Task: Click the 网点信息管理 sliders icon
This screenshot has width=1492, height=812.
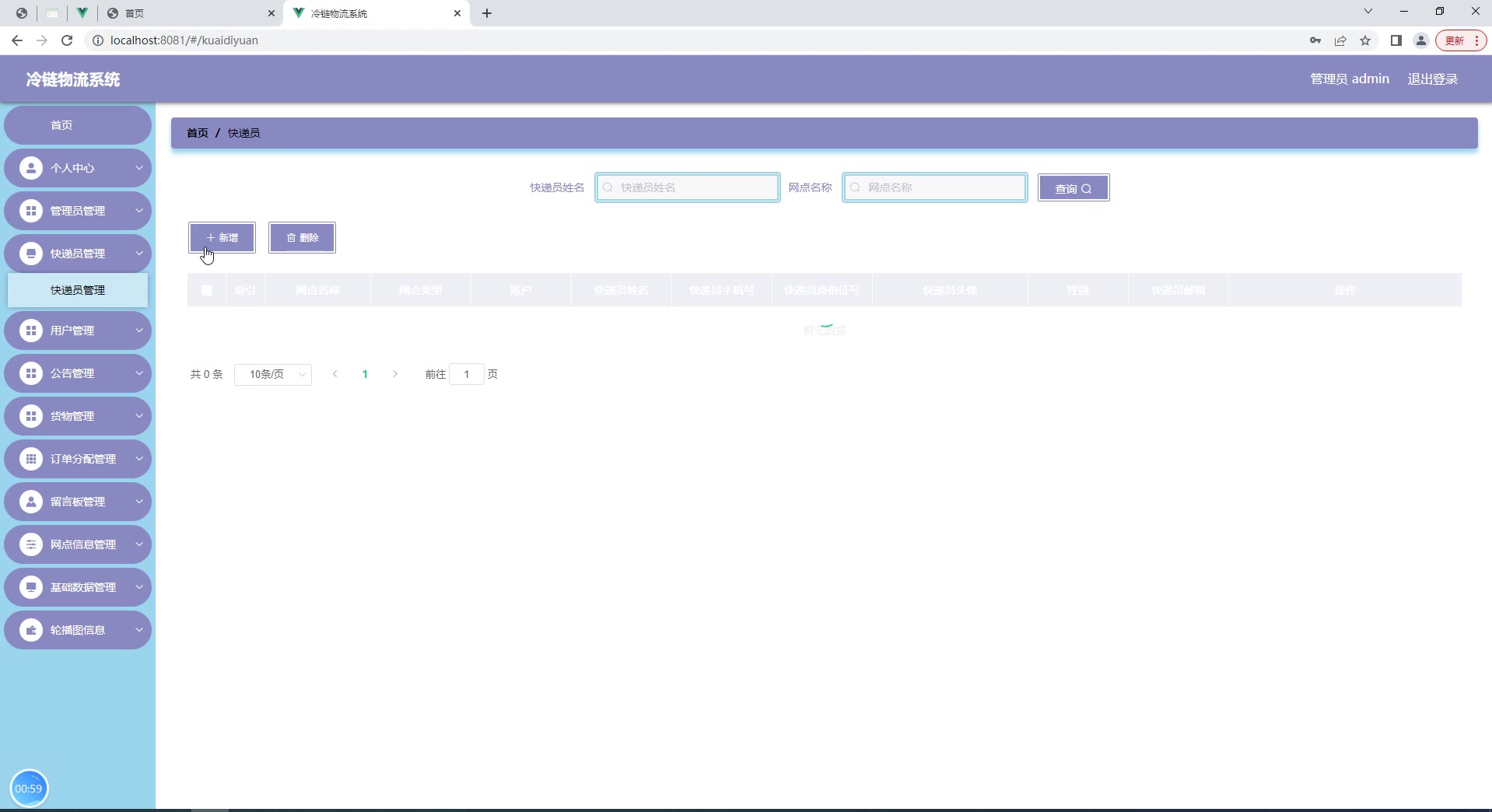Action: (31, 544)
